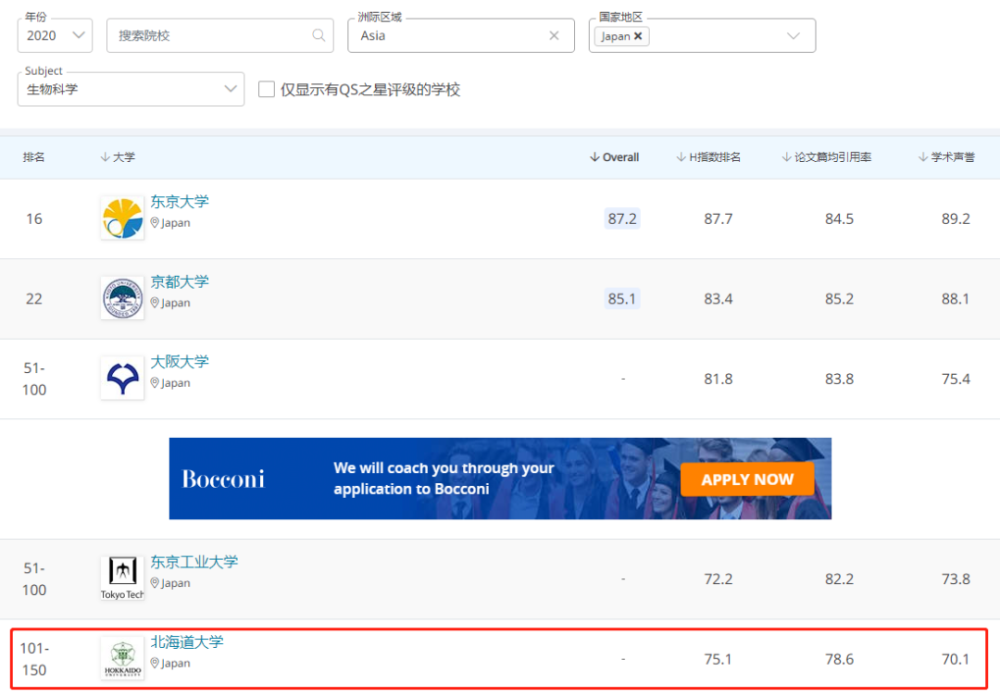Image resolution: width=1000 pixels, height=697 pixels.
Task: Select H-index value 81.8 for Osaka
Action: [x=718, y=379]
